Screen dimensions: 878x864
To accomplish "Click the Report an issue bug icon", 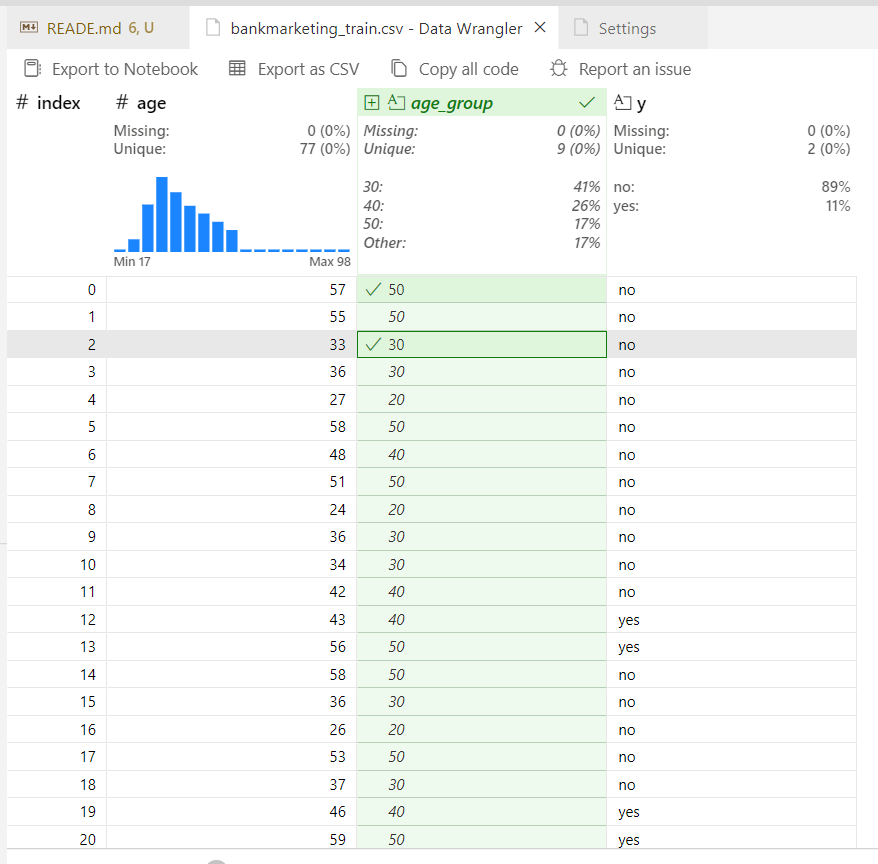I will click(558, 68).
